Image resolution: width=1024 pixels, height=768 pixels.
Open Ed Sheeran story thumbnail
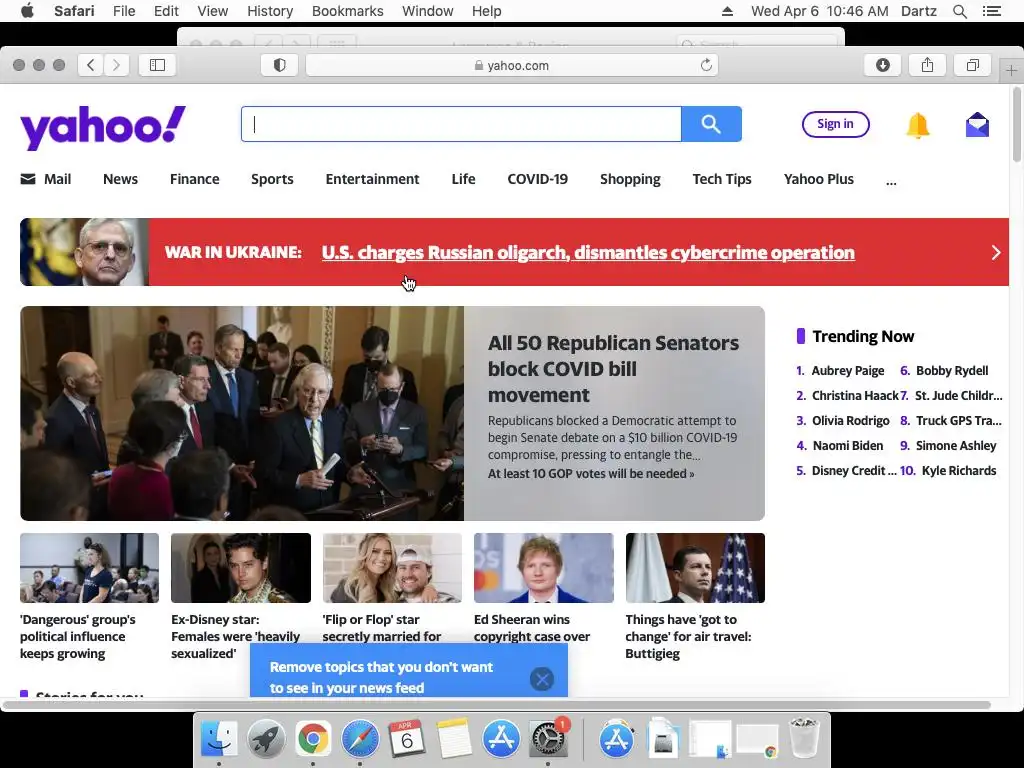click(543, 568)
